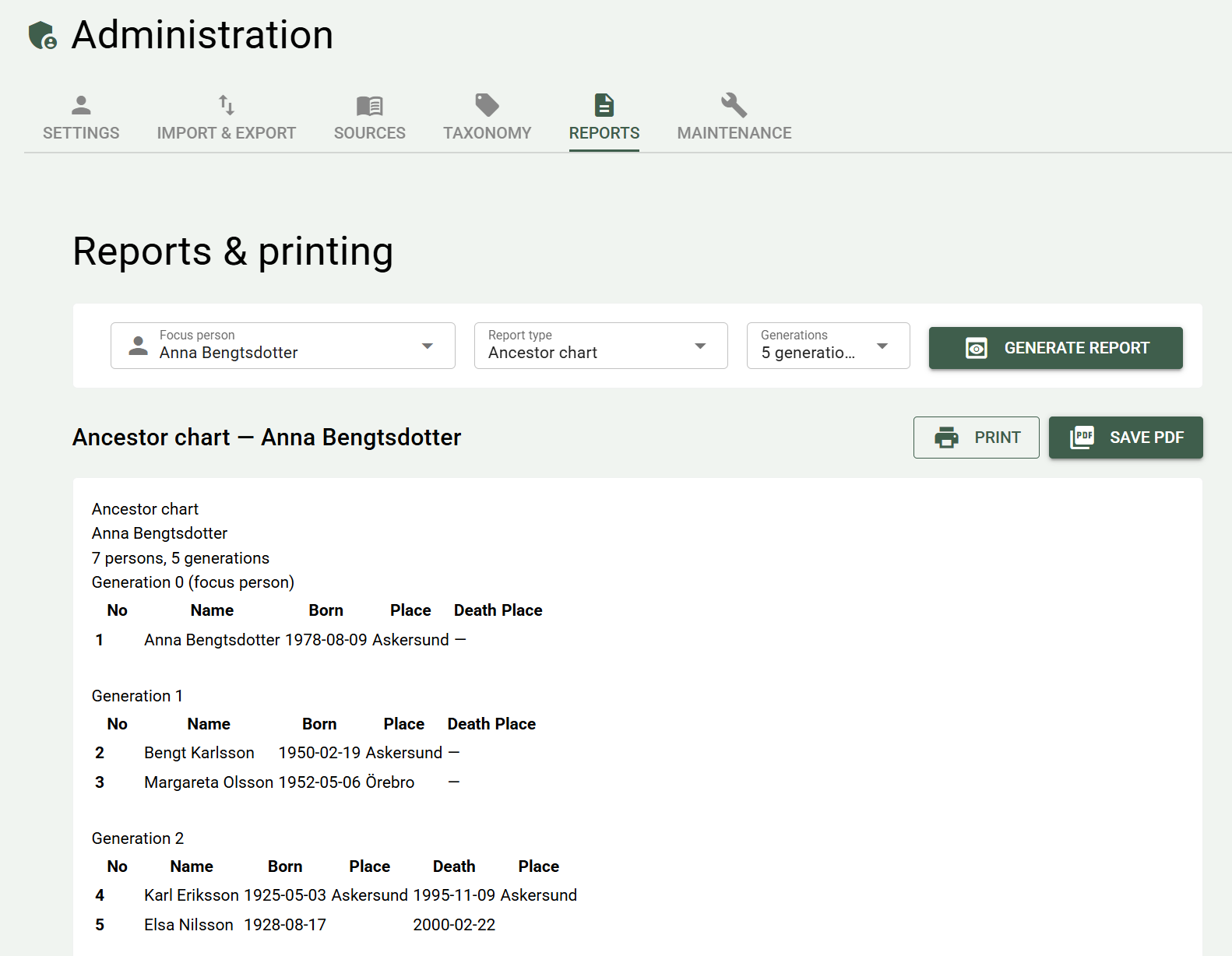Click the Death header in Generation 2 table
This screenshot has width=1232, height=956.
click(x=454, y=866)
